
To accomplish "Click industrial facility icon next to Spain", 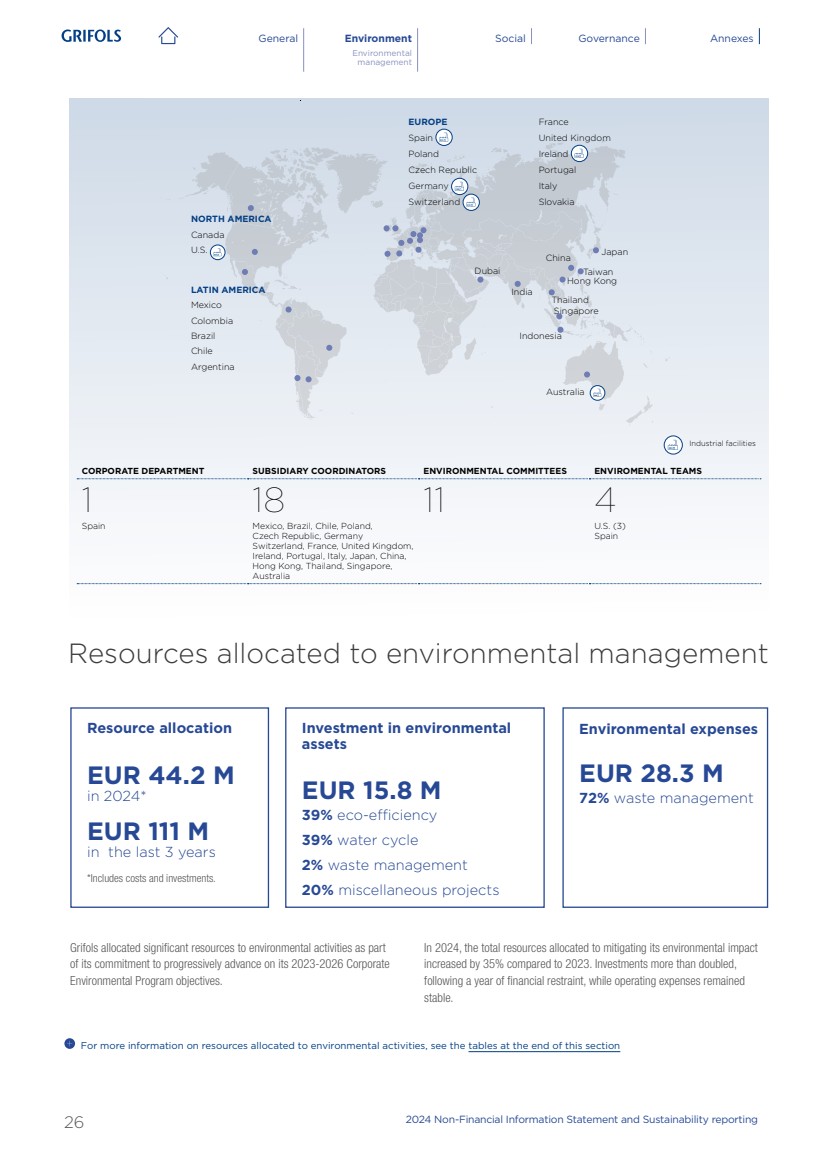I will (x=445, y=138).
